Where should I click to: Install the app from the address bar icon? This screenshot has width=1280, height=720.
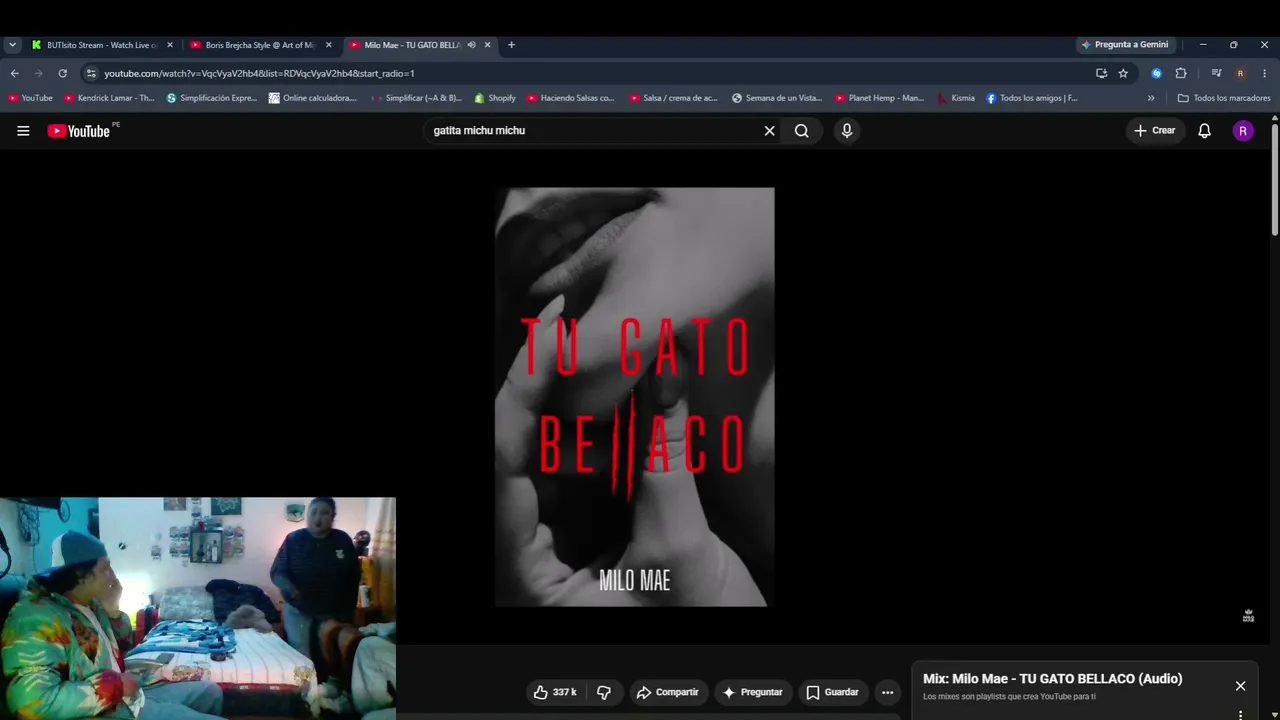pyautogui.click(x=1101, y=73)
